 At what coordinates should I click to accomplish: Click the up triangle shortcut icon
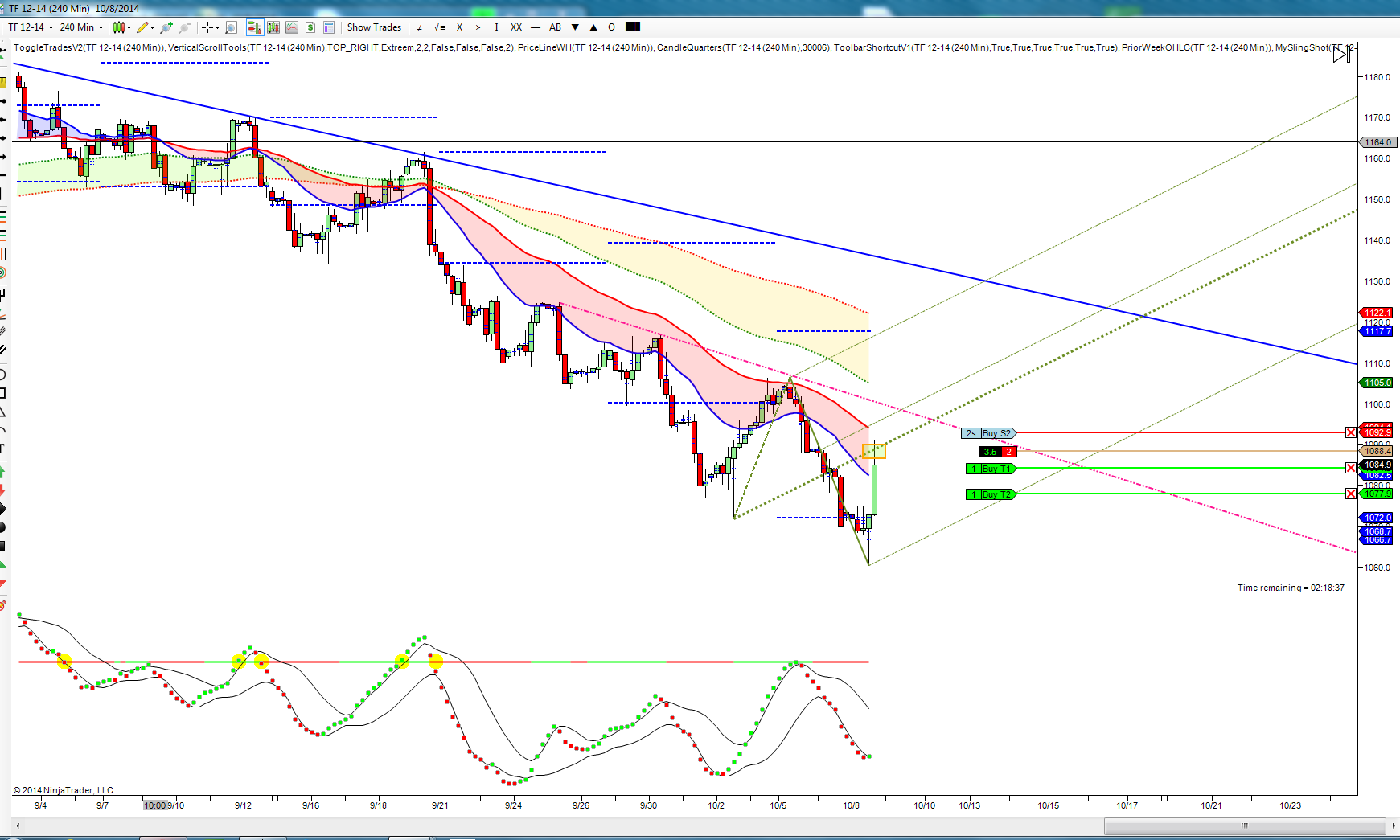(593, 27)
